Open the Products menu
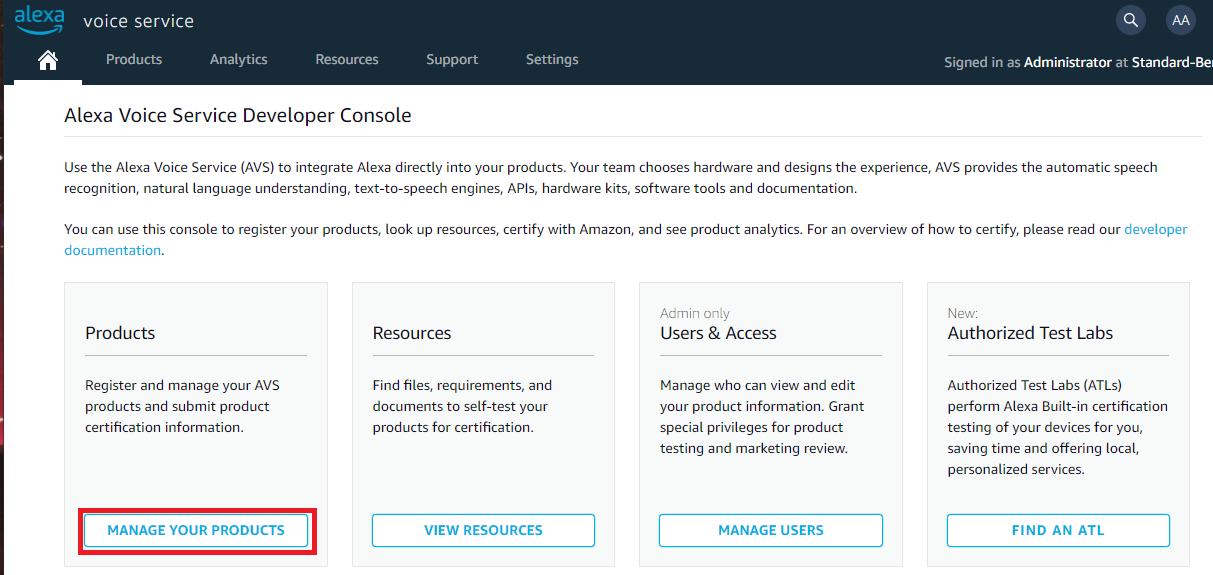The width and height of the screenshot is (1213, 575). pyautogui.click(x=134, y=59)
